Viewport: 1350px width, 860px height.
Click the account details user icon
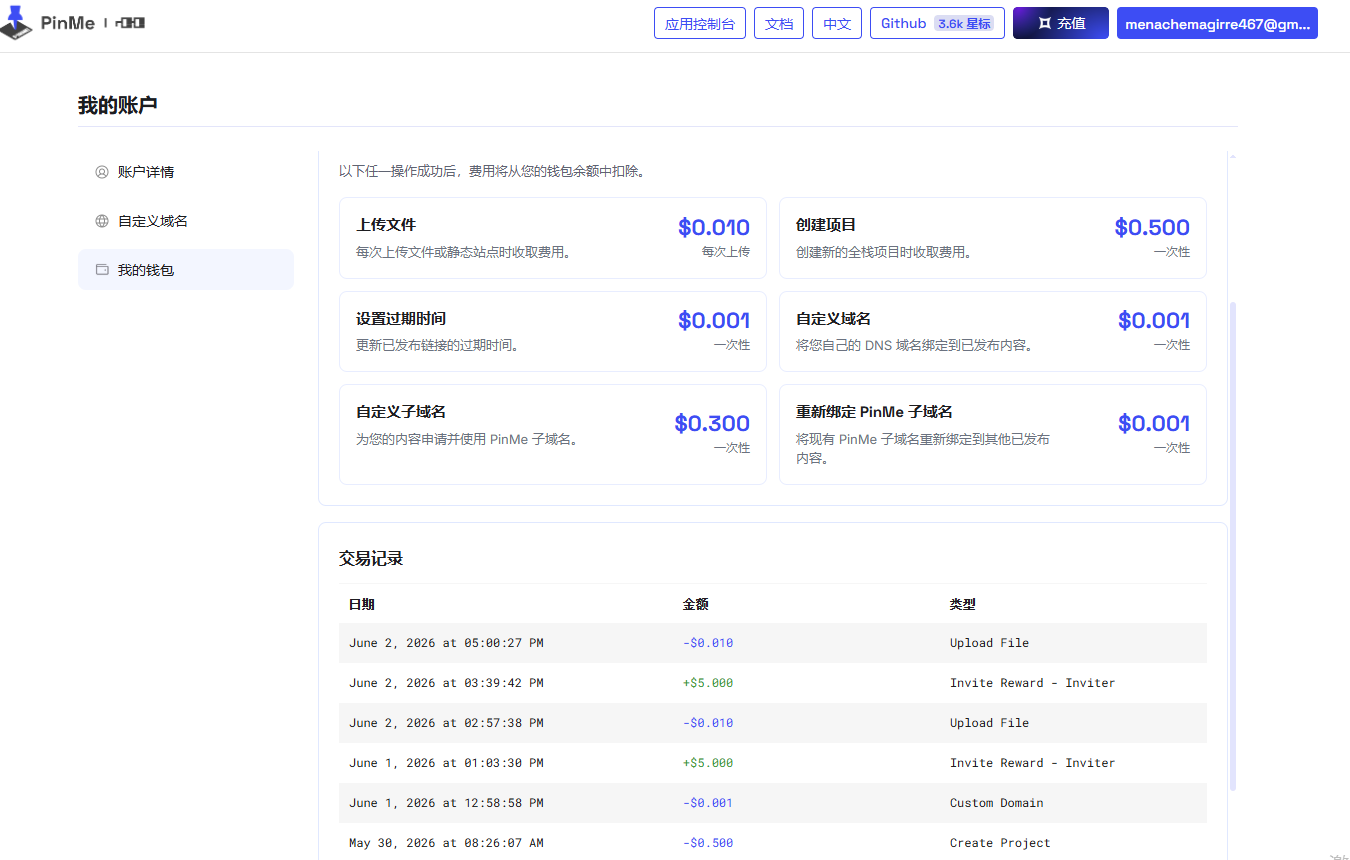pos(102,172)
